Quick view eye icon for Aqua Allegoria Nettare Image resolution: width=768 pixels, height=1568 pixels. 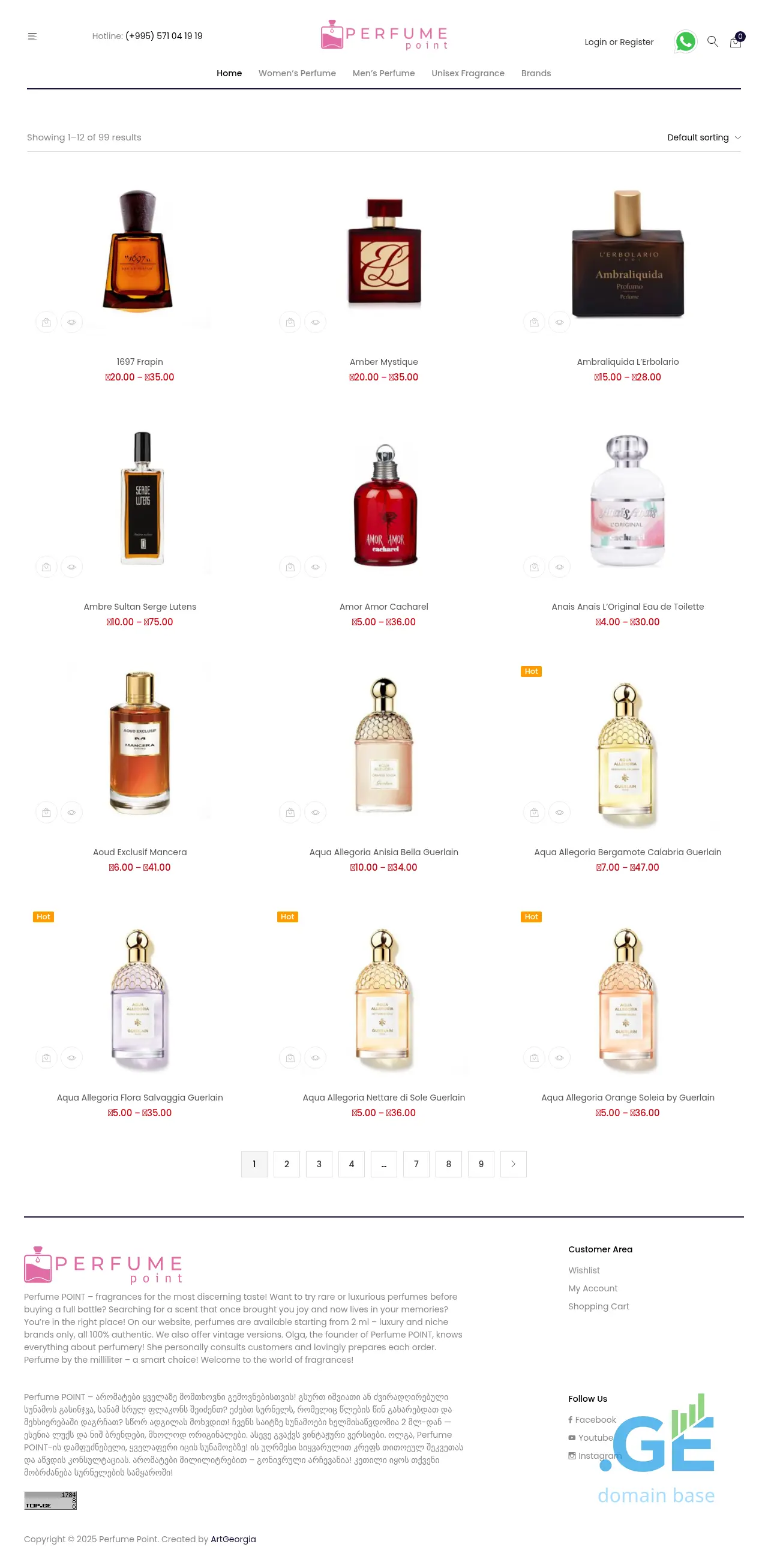click(x=315, y=1057)
